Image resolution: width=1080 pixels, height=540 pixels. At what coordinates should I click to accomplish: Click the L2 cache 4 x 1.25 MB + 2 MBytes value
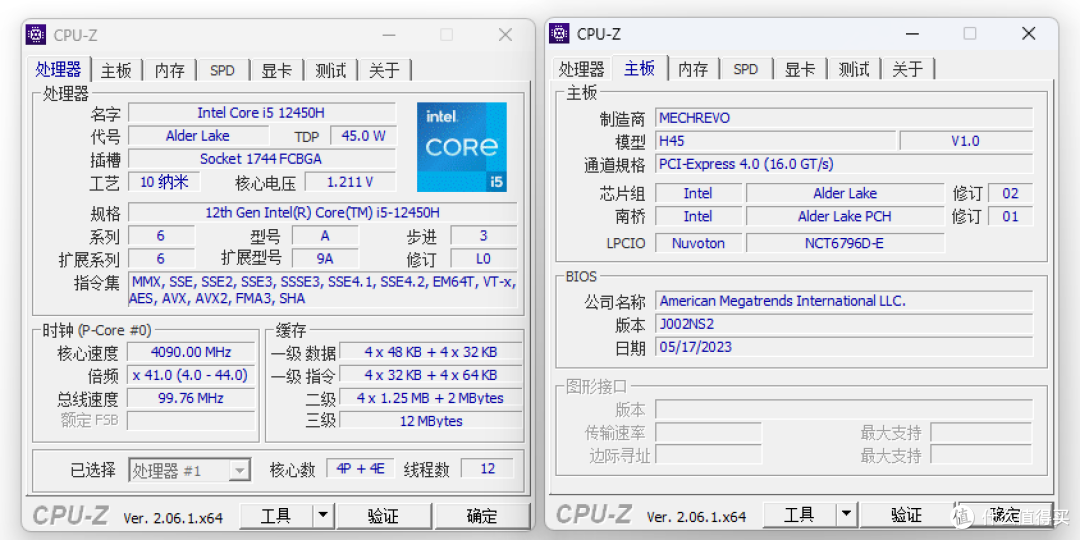point(431,398)
